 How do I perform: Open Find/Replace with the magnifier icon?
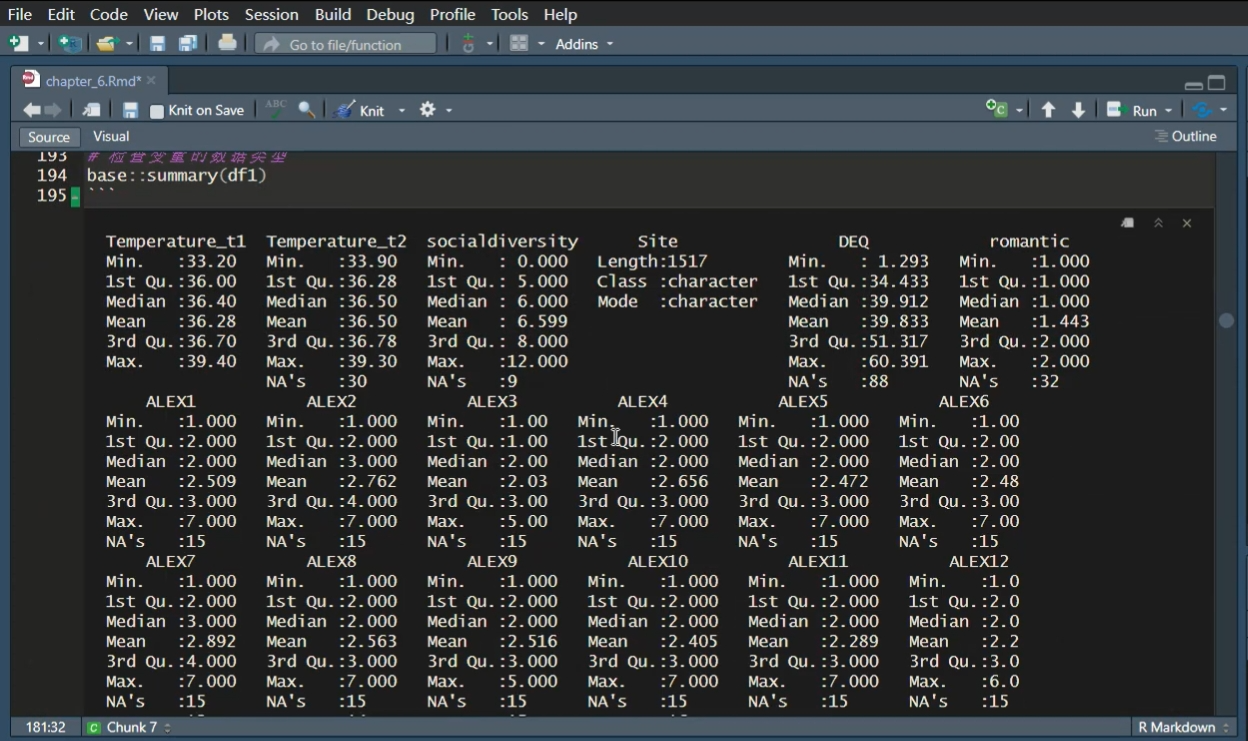pyautogui.click(x=307, y=110)
